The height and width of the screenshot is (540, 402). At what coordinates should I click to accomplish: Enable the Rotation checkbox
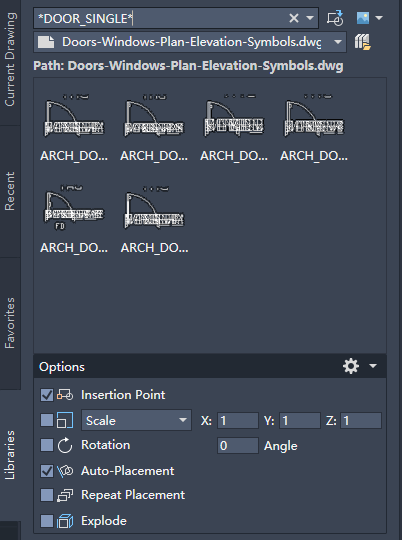coord(47,445)
